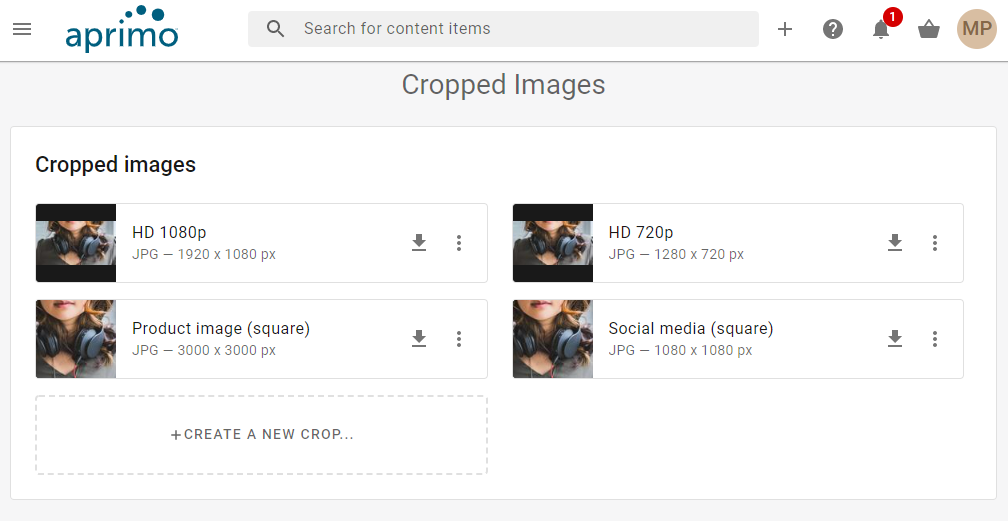Open the hamburger navigation menu

[22, 29]
